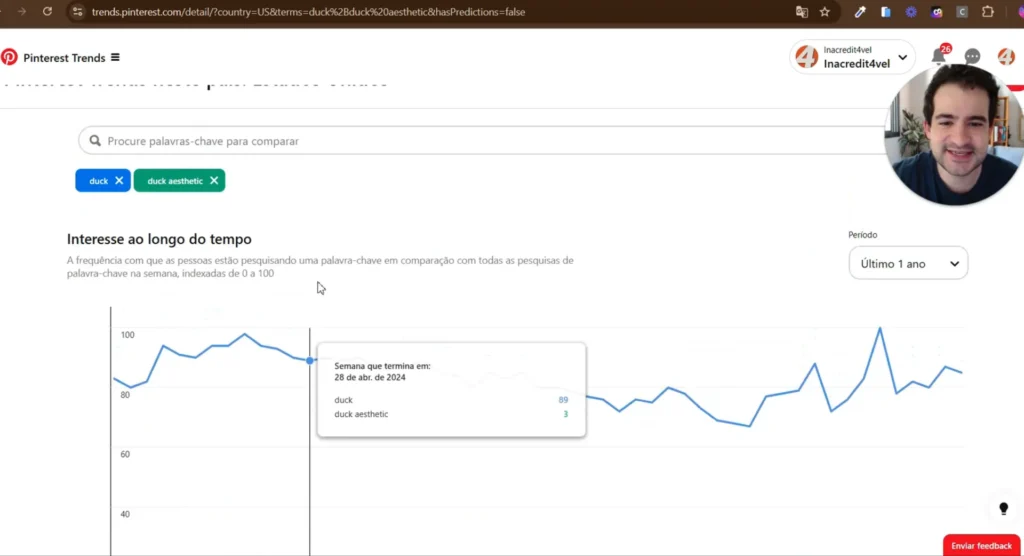Image resolution: width=1024 pixels, height=556 pixels.
Task: Click the search magnifier icon
Action: pos(95,140)
